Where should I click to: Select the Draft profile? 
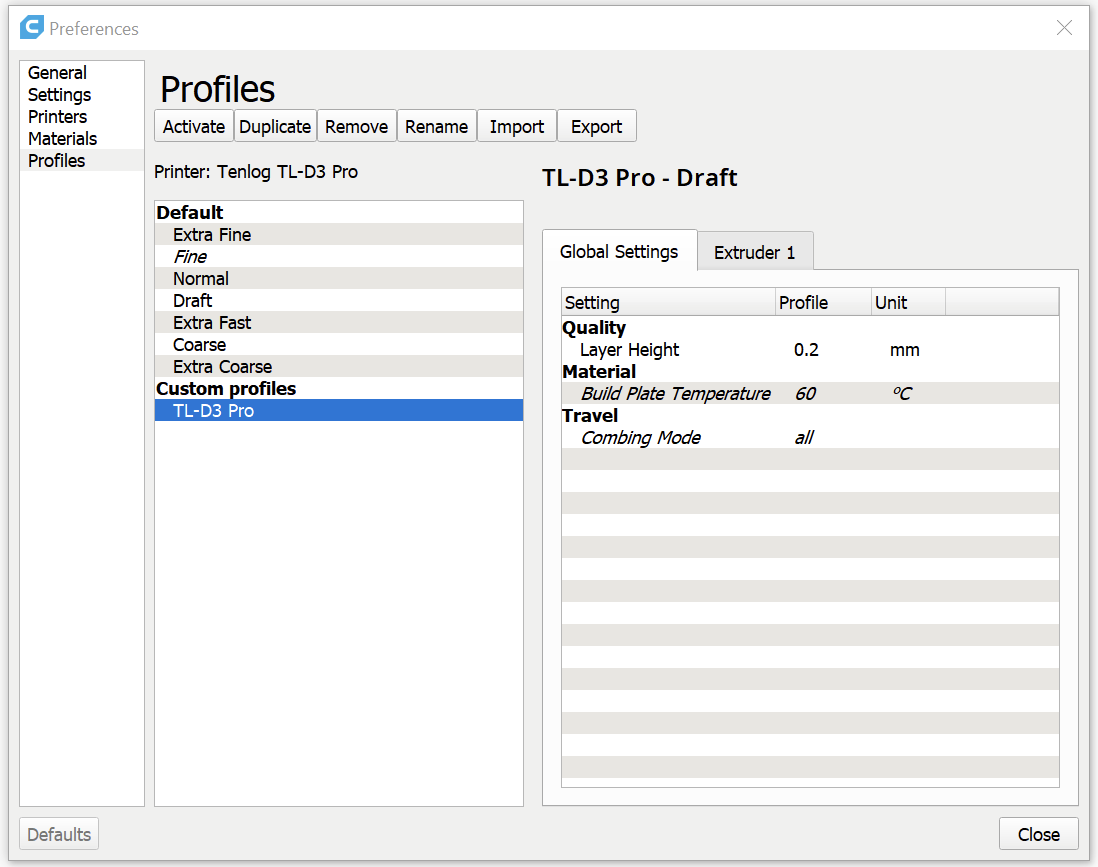[339, 300]
